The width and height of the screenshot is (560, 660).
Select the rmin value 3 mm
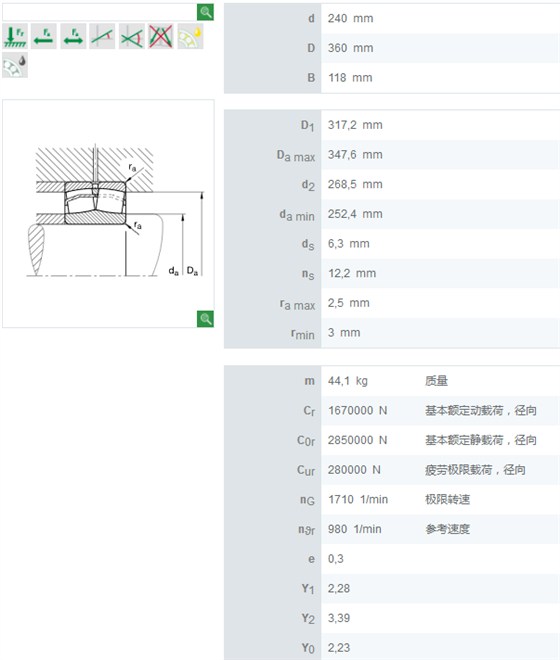click(x=344, y=333)
